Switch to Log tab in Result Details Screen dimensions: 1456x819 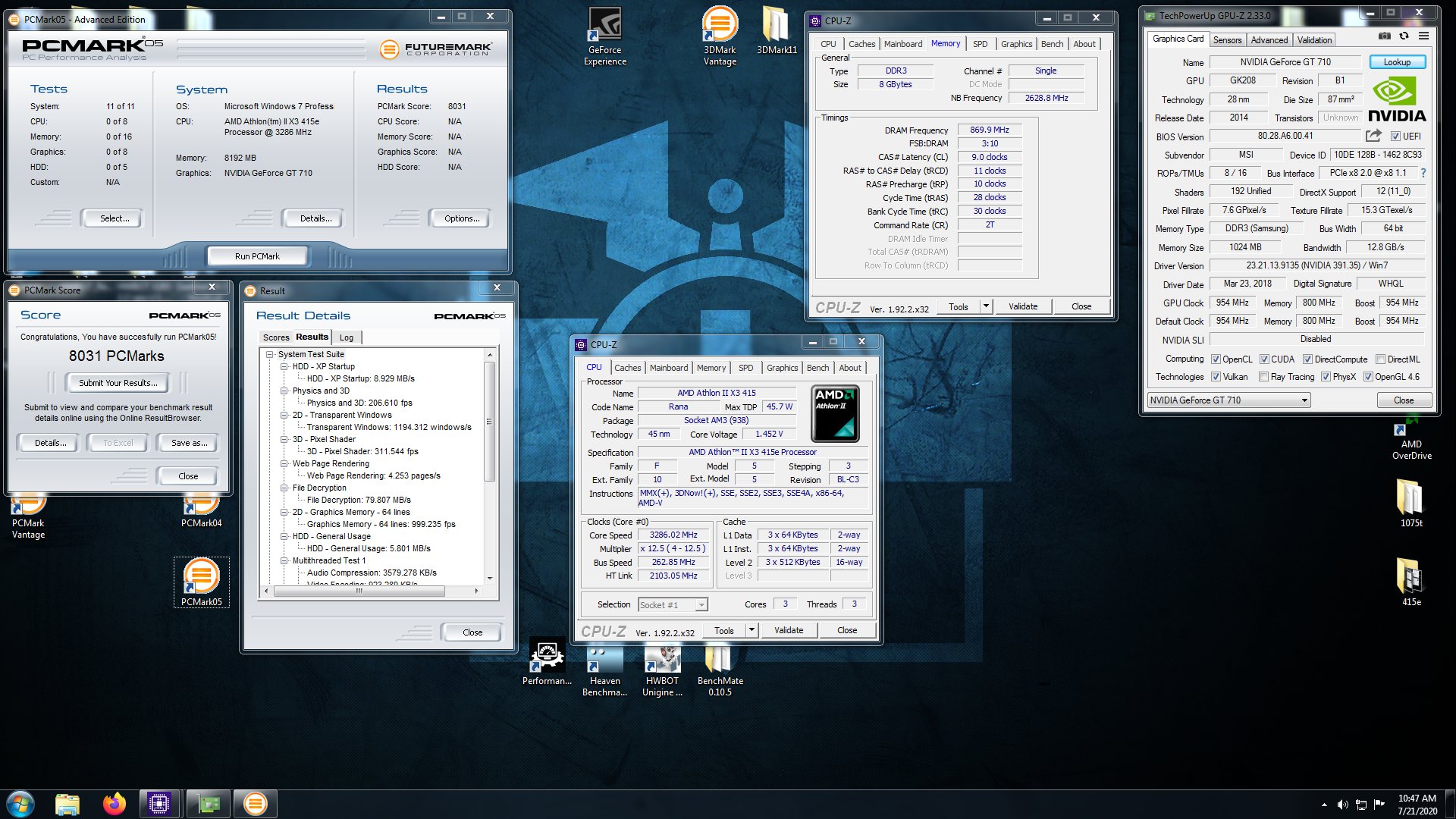347,337
